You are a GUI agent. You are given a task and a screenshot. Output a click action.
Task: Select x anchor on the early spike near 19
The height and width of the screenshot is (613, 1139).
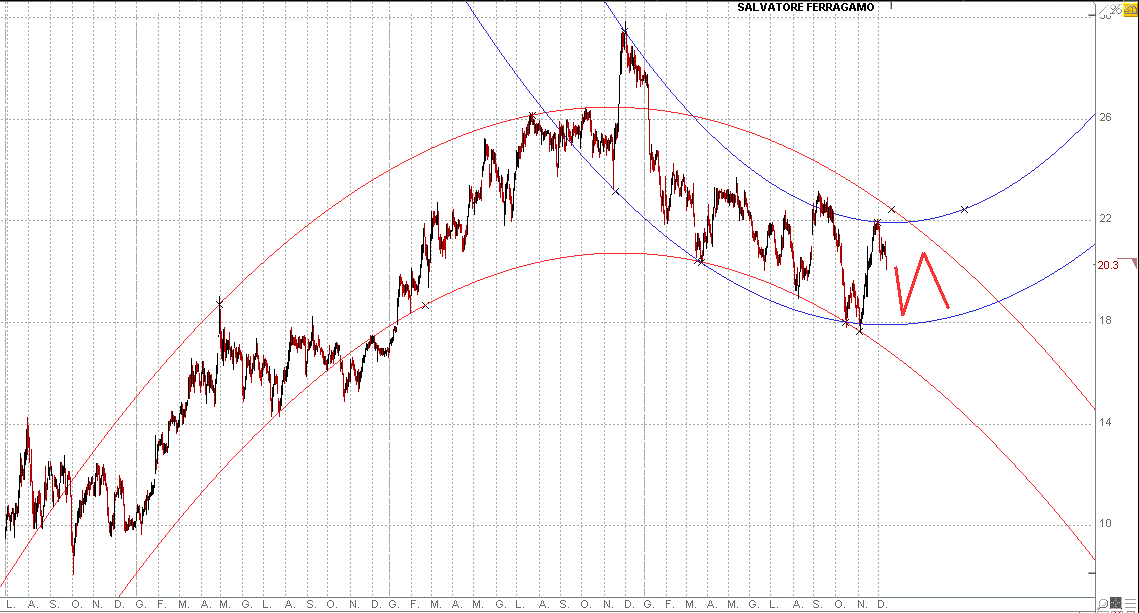(x=219, y=302)
